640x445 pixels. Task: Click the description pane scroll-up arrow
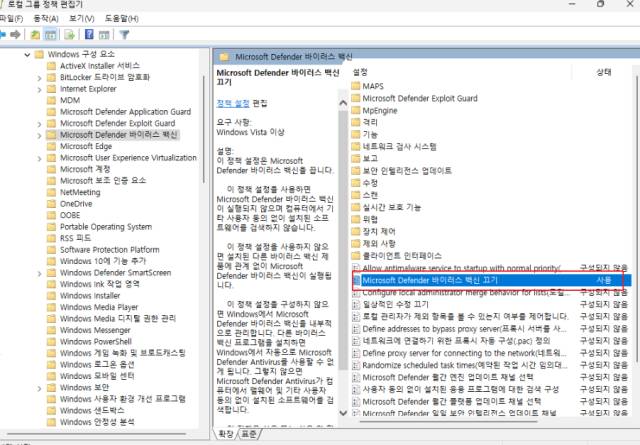click(343, 103)
